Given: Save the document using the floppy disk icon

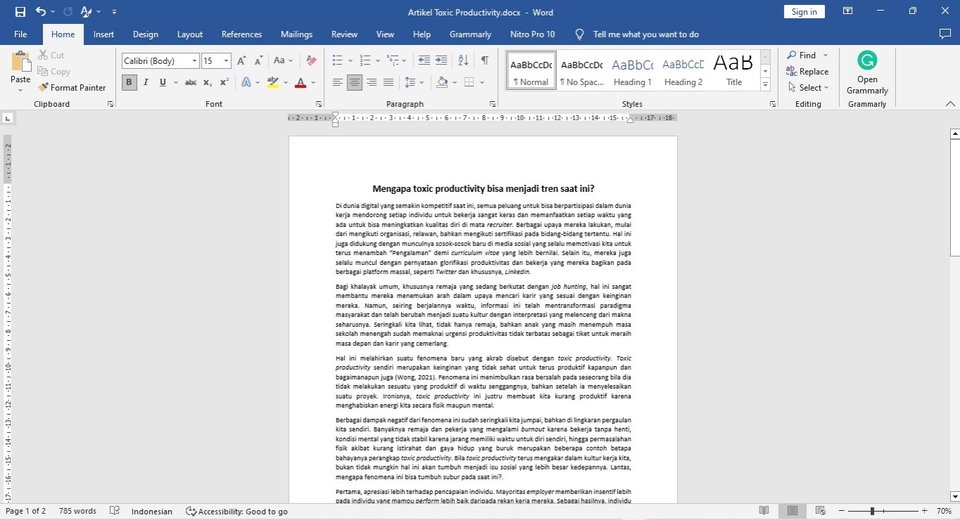Looking at the screenshot, I should tap(20, 12).
